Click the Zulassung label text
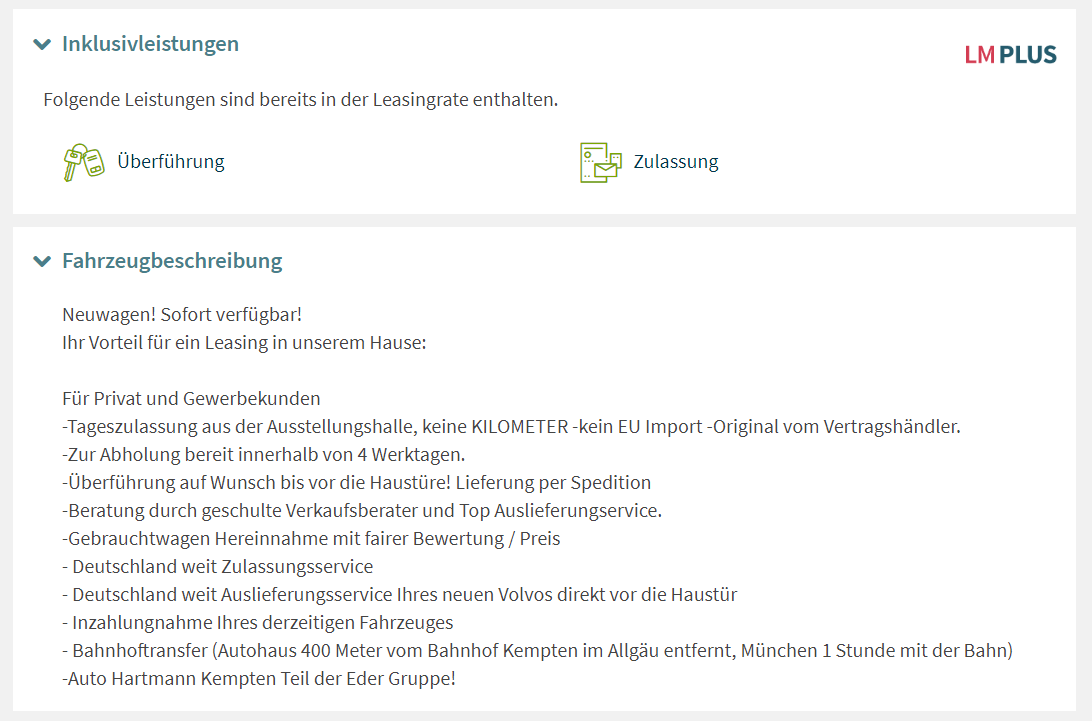The height and width of the screenshot is (721, 1092). point(676,162)
